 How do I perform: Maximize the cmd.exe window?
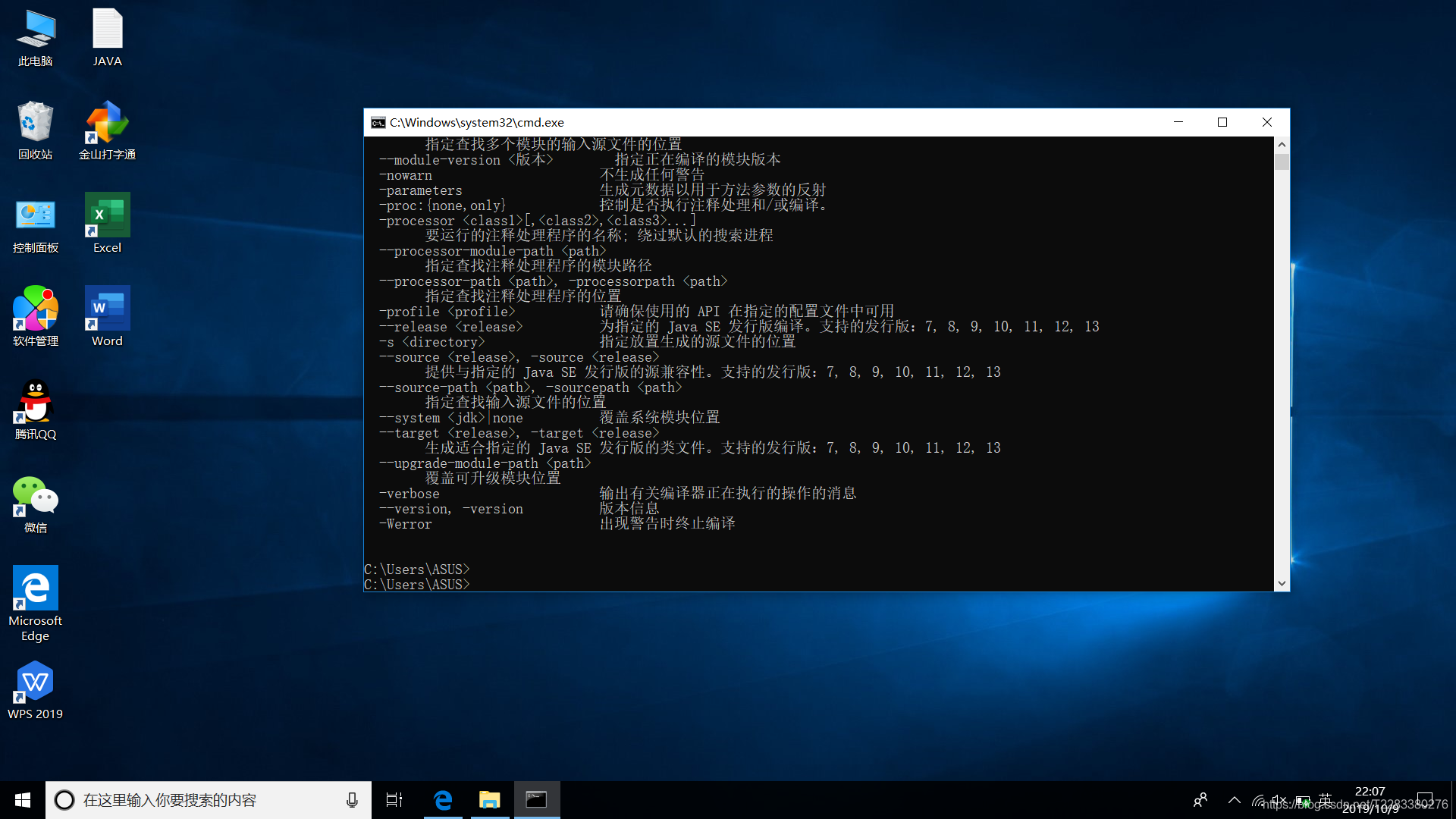(x=1222, y=122)
